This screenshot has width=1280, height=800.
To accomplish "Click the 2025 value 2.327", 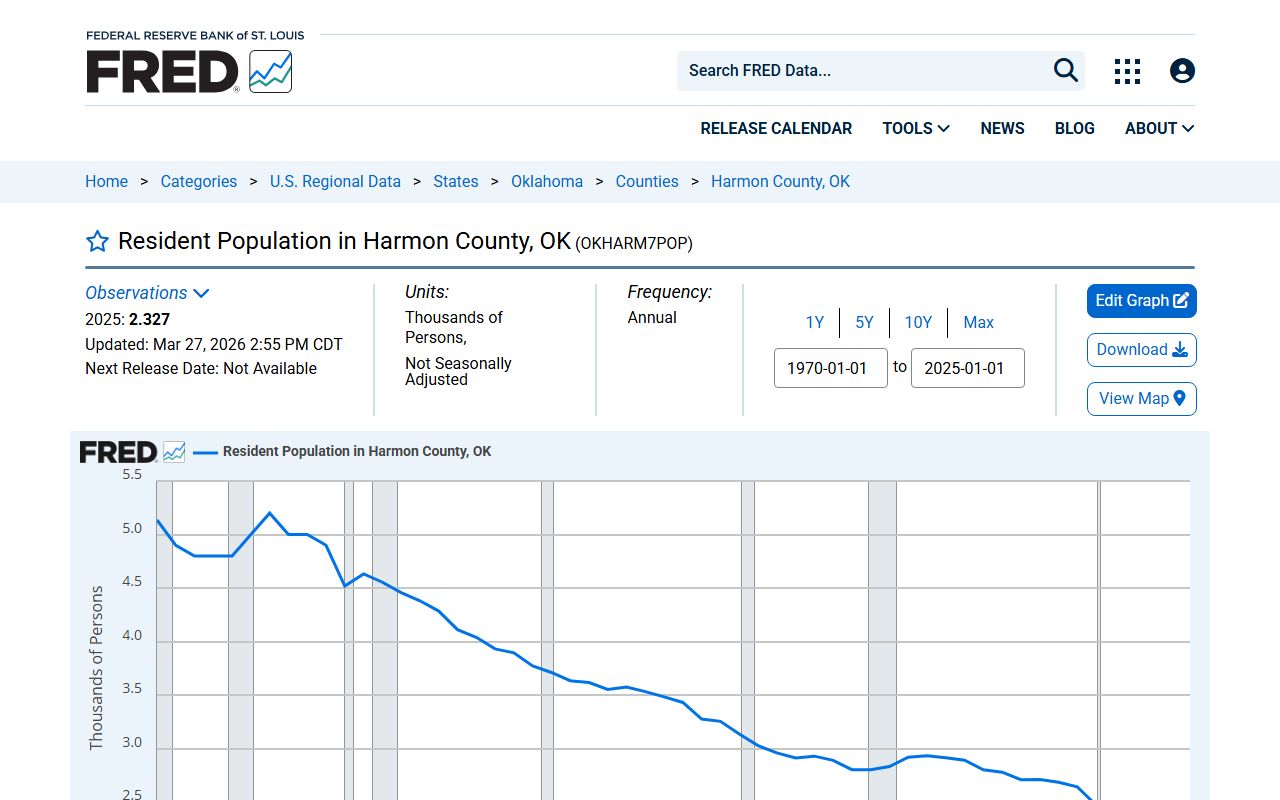I will [x=149, y=319].
